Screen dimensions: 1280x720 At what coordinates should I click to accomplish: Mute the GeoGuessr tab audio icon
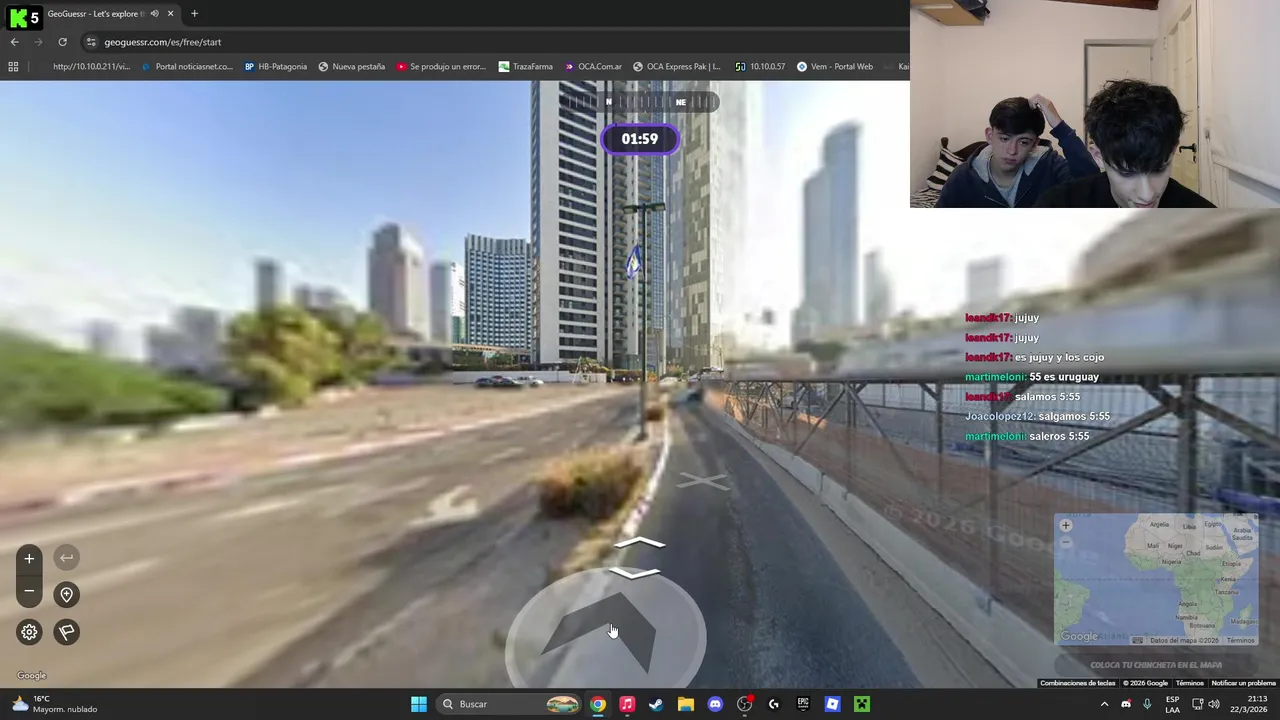coord(154,14)
